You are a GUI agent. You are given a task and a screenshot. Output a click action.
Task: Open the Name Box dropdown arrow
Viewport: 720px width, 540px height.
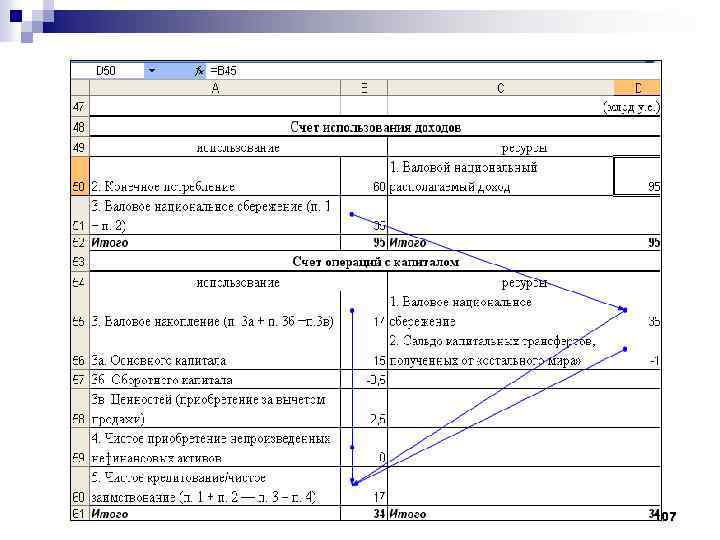point(152,70)
